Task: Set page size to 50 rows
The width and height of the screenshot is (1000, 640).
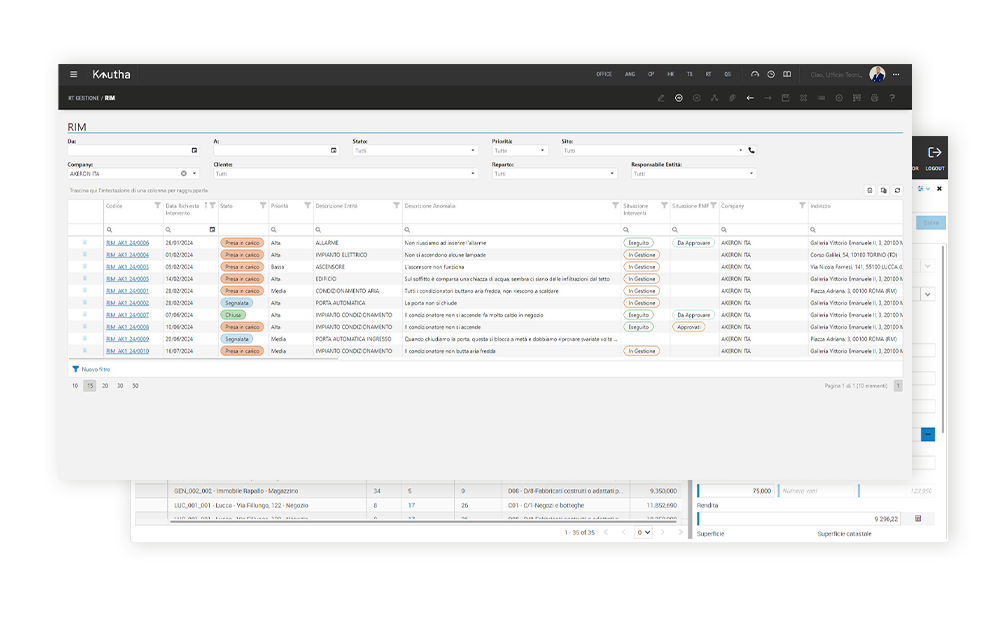Action: [135, 385]
